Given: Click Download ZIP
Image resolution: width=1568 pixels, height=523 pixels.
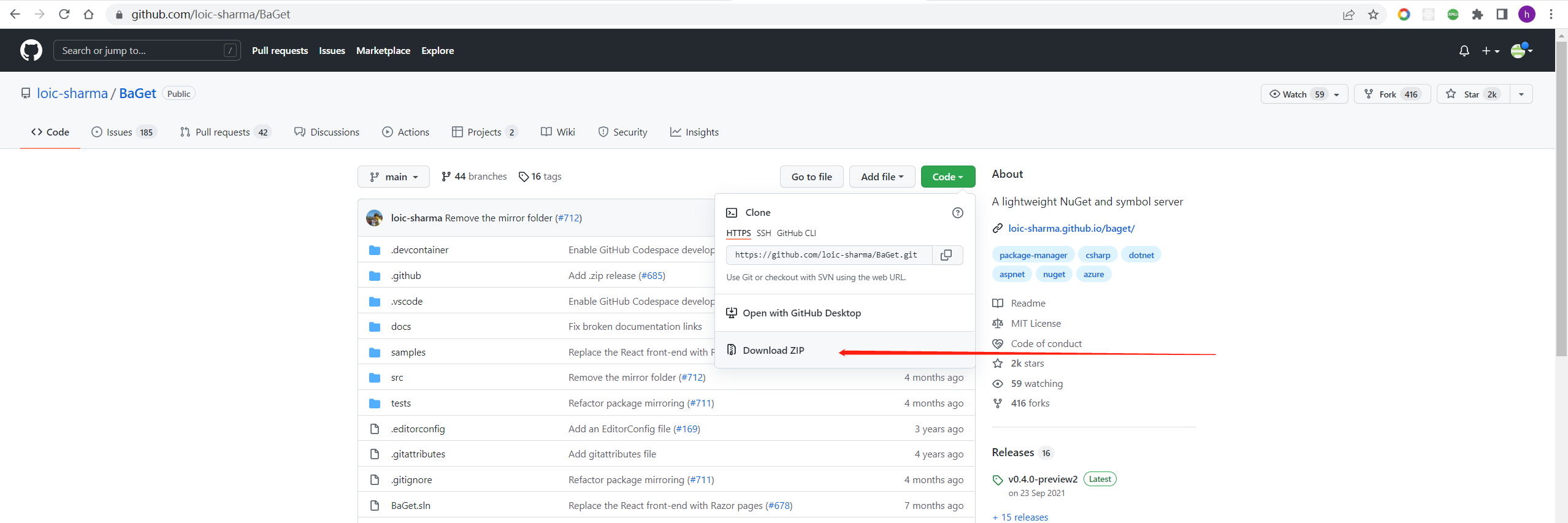Looking at the screenshot, I should point(845,350).
